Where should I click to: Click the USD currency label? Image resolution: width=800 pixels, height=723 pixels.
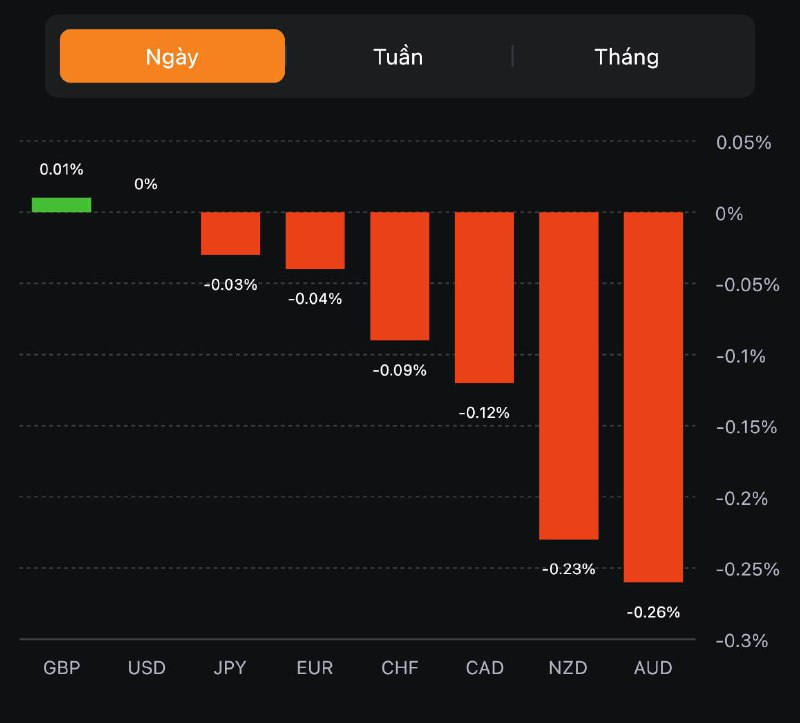point(146,667)
